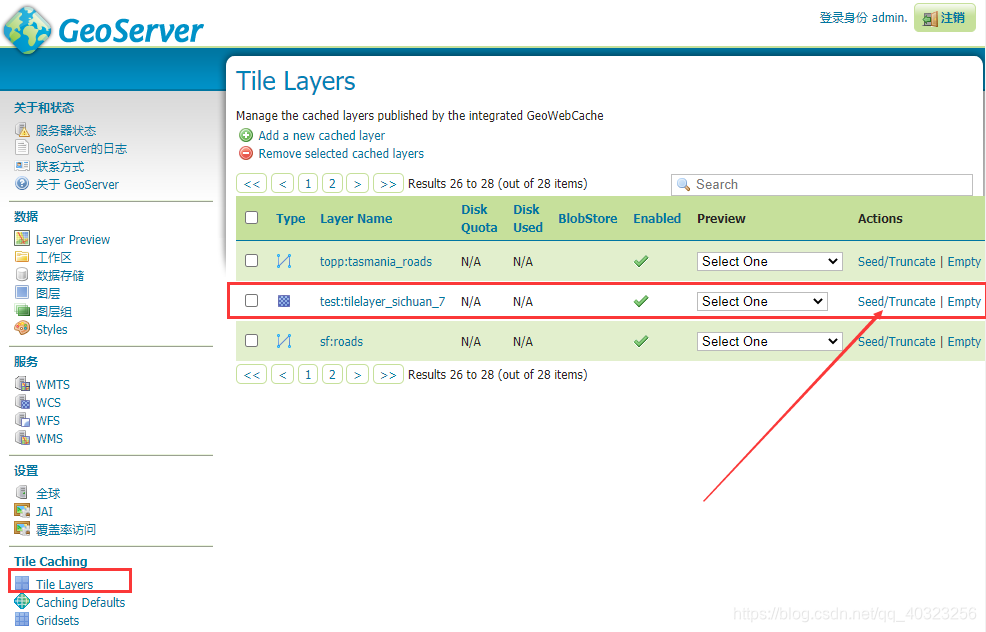Viewport: 986px width, 632px height.
Task: Click the Caching Defaults globe icon
Action: pos(22,602)
